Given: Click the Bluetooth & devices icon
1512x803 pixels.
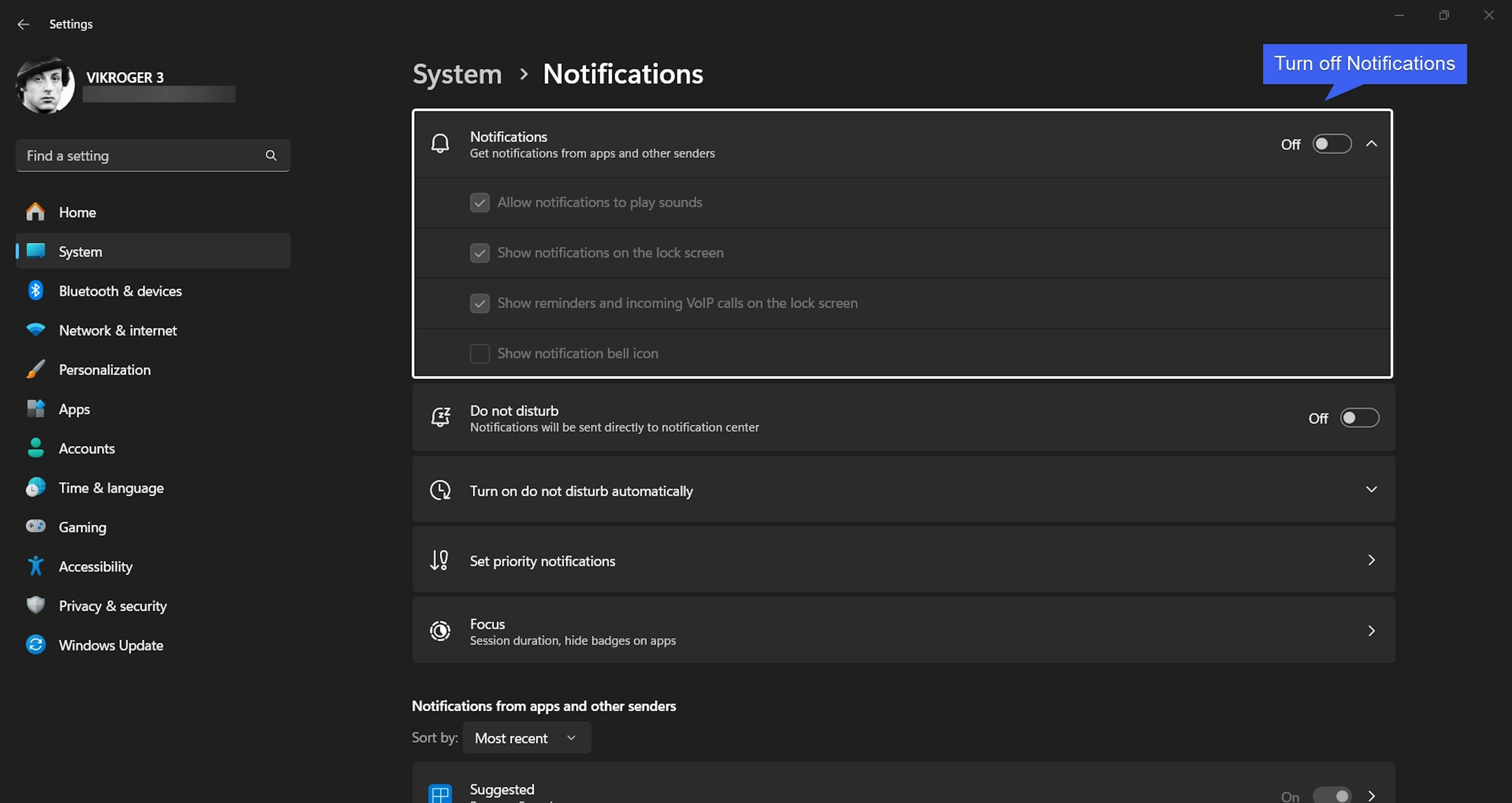Looking at the screenshot, I should pos(35,290).
